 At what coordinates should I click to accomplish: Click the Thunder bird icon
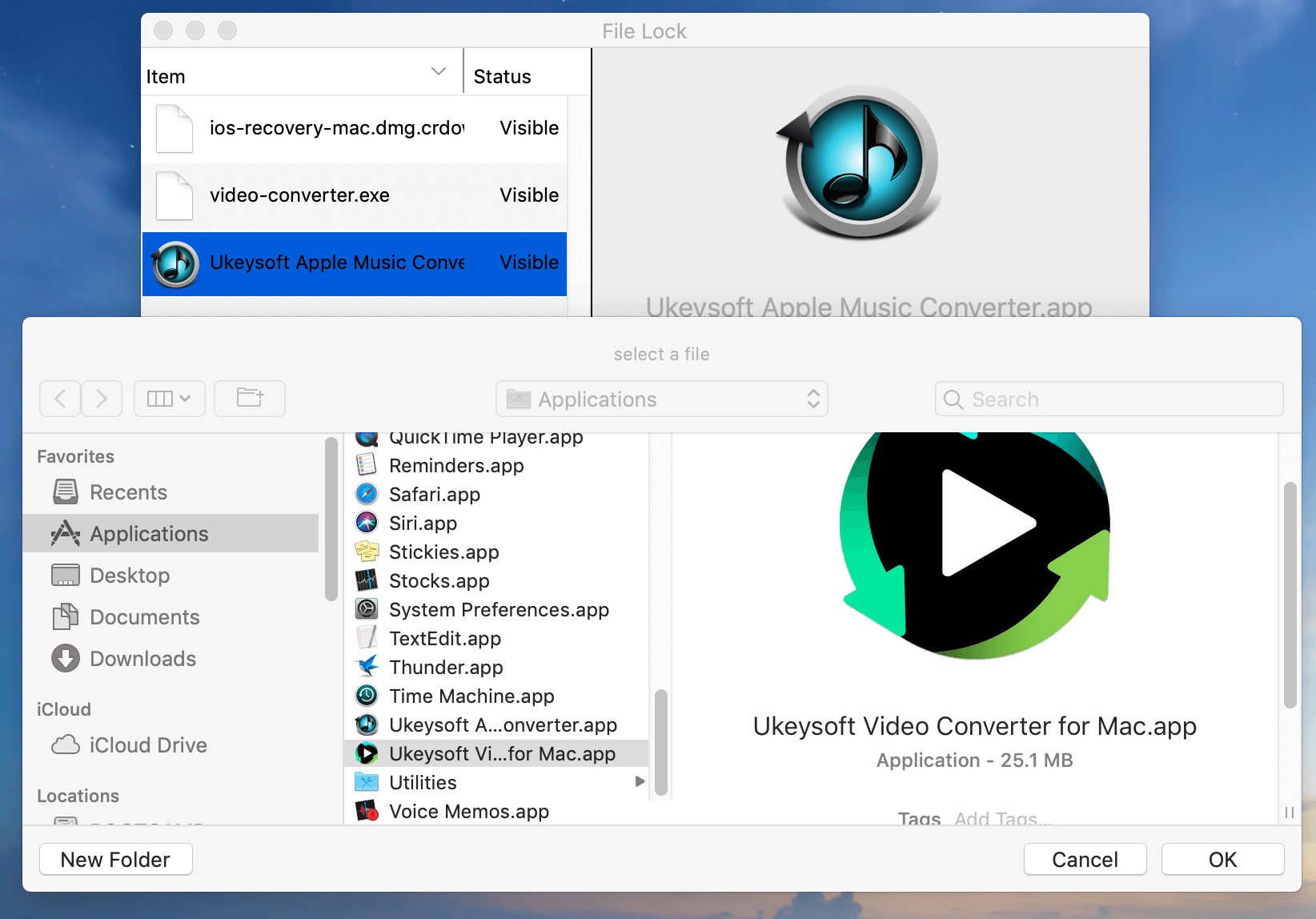367,667
